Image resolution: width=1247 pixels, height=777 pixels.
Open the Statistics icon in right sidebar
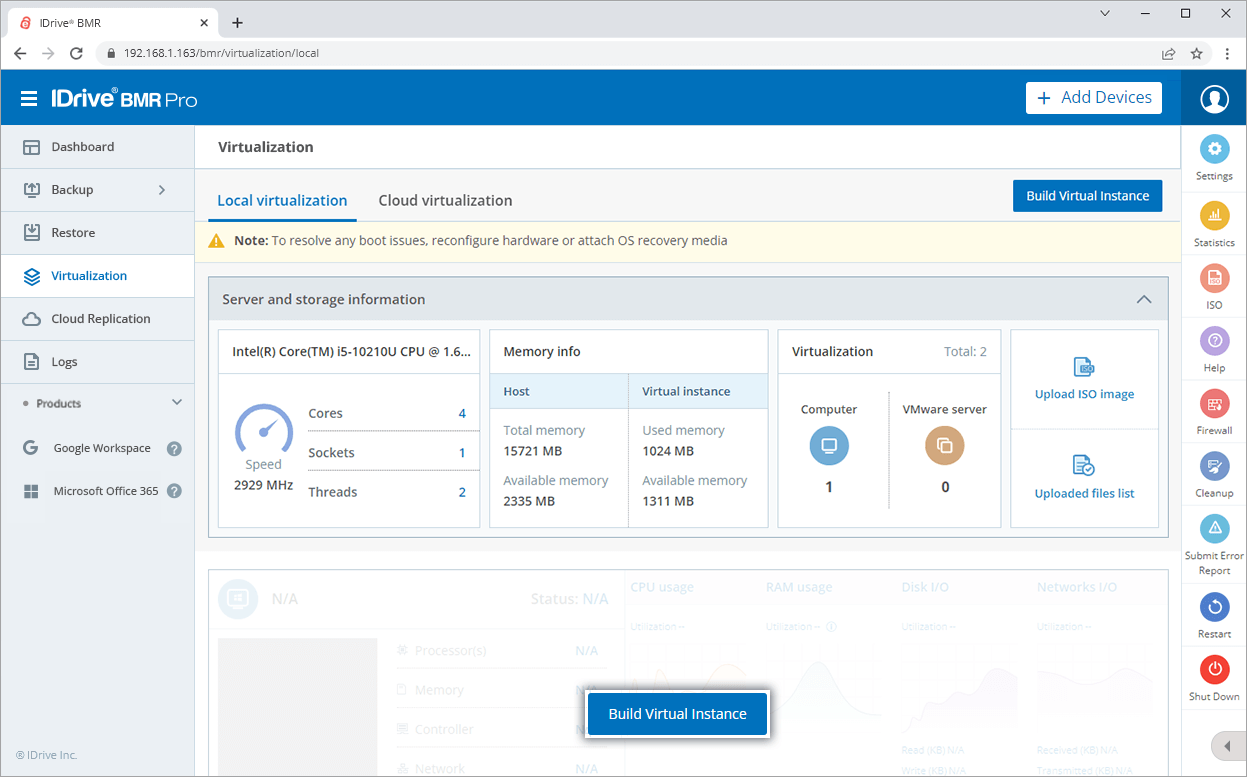click(1214, 216)
